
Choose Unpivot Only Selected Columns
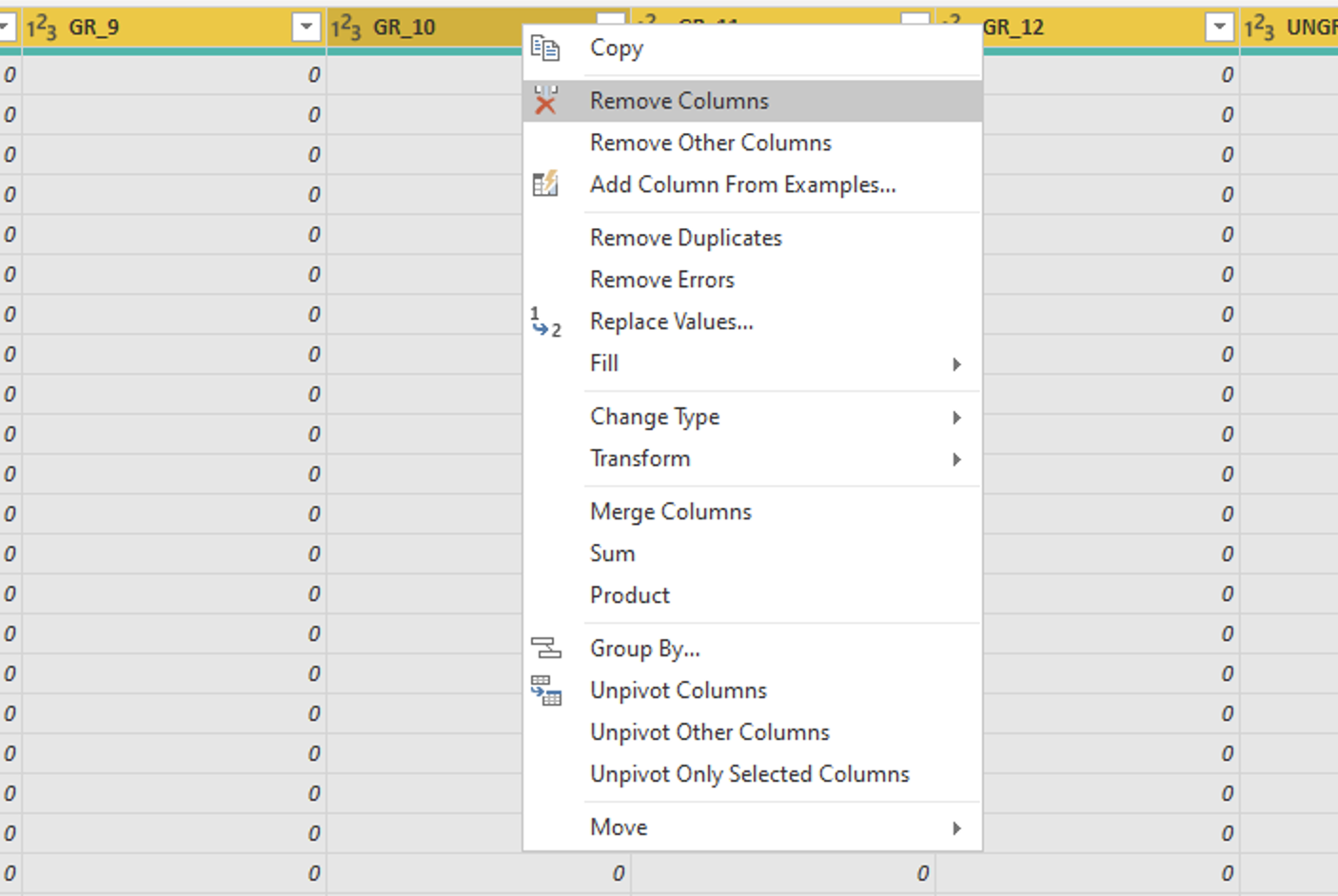pyautogui.click(x=753, y=774)
